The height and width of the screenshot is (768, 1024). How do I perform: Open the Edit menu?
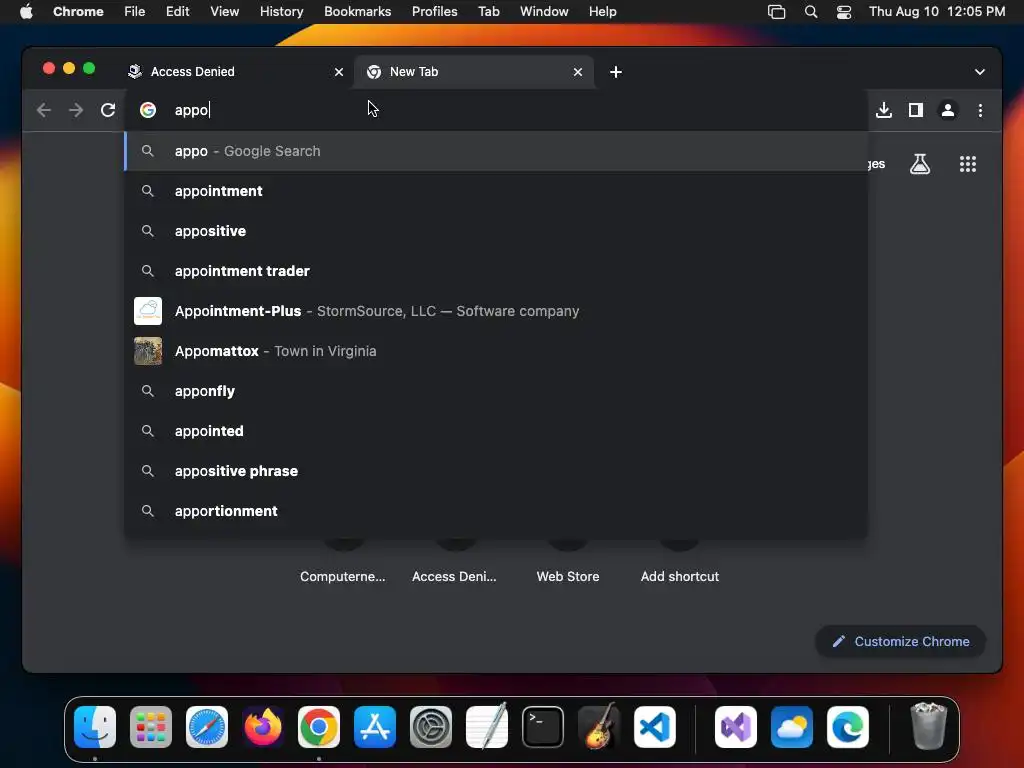click(x=177, y=11)
